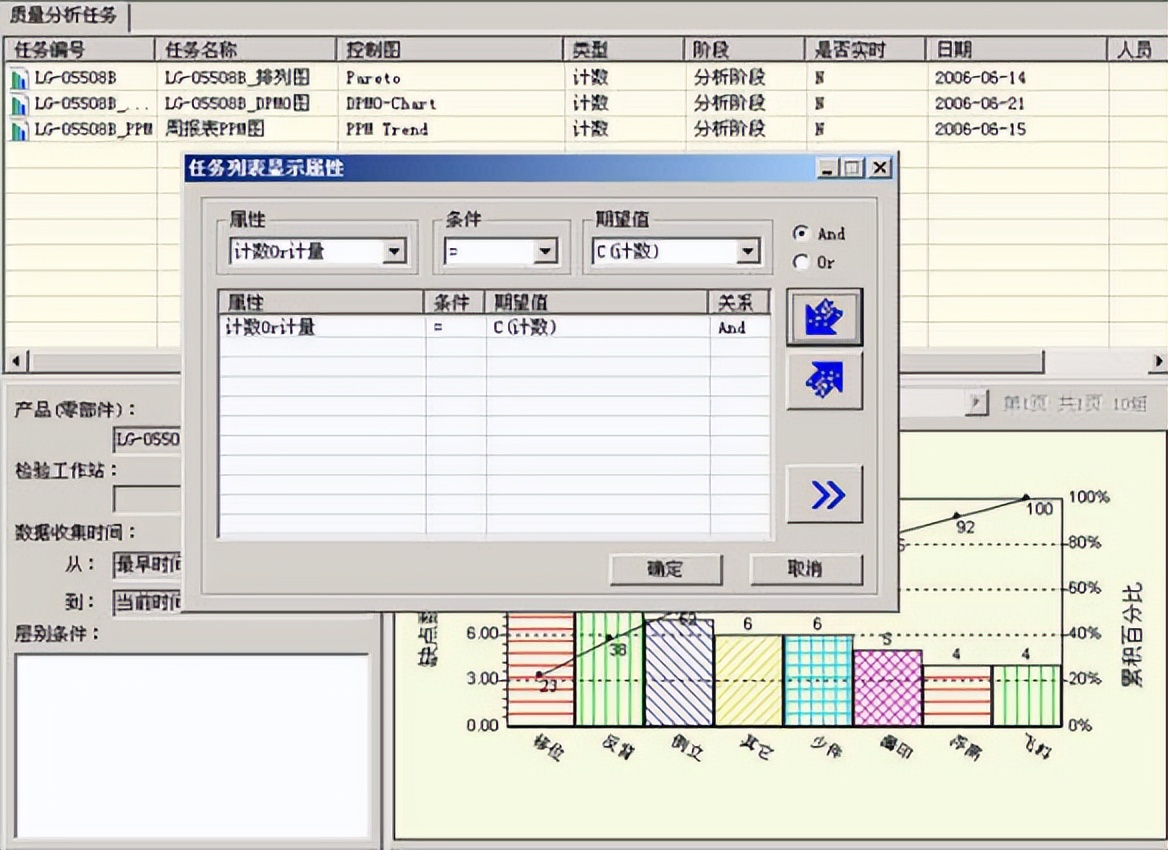Click the task list horizontal scrollbar right arrow
Viewport: 1168px width, 850px height.
click(x=1158, y=360)
